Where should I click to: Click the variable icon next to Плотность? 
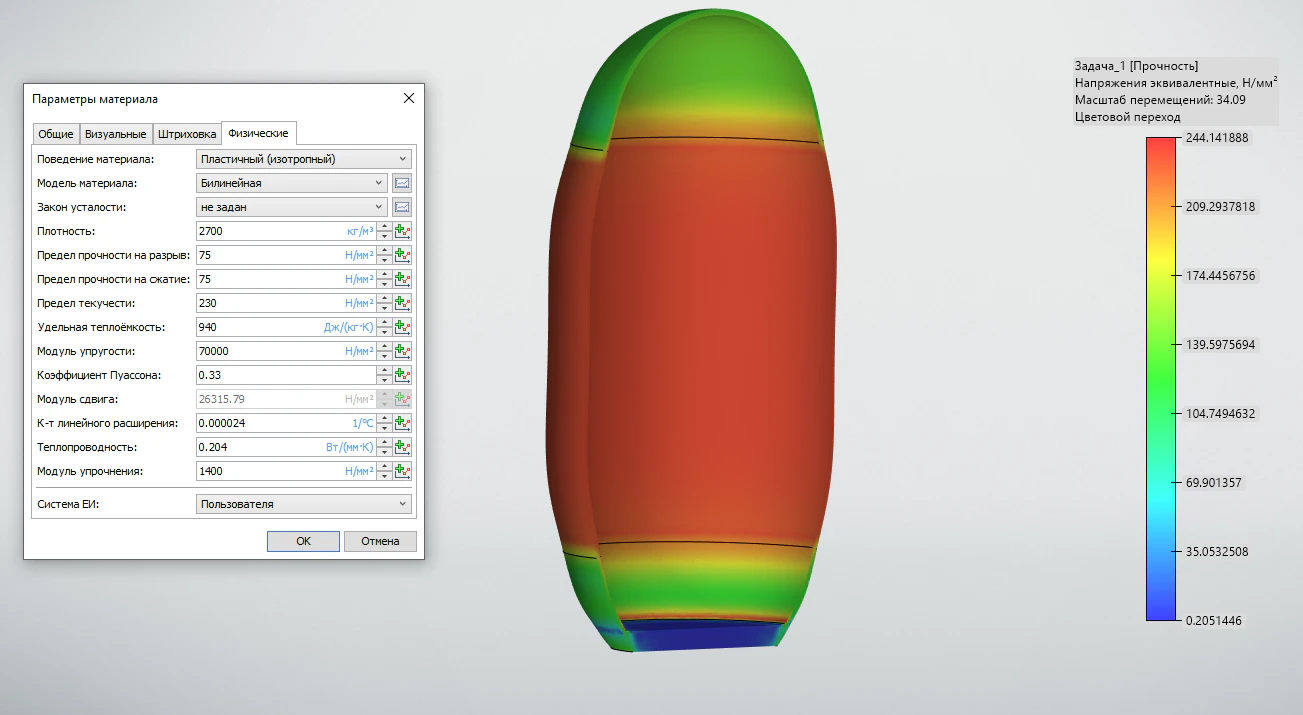click(403, 231)
